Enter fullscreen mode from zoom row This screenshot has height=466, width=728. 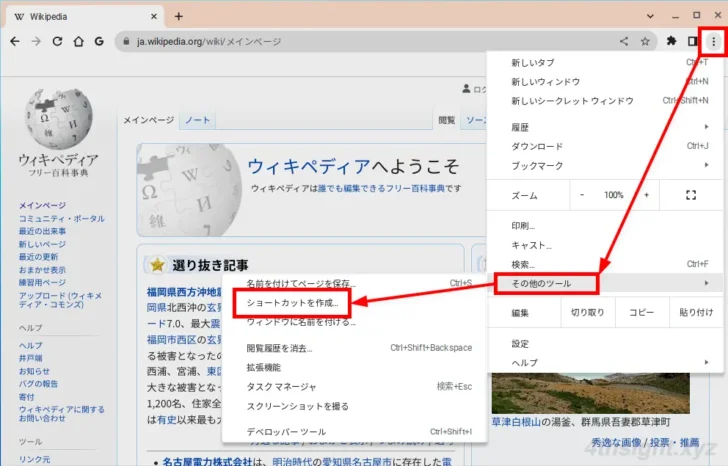pyautogui.click(x=691, y=195)
